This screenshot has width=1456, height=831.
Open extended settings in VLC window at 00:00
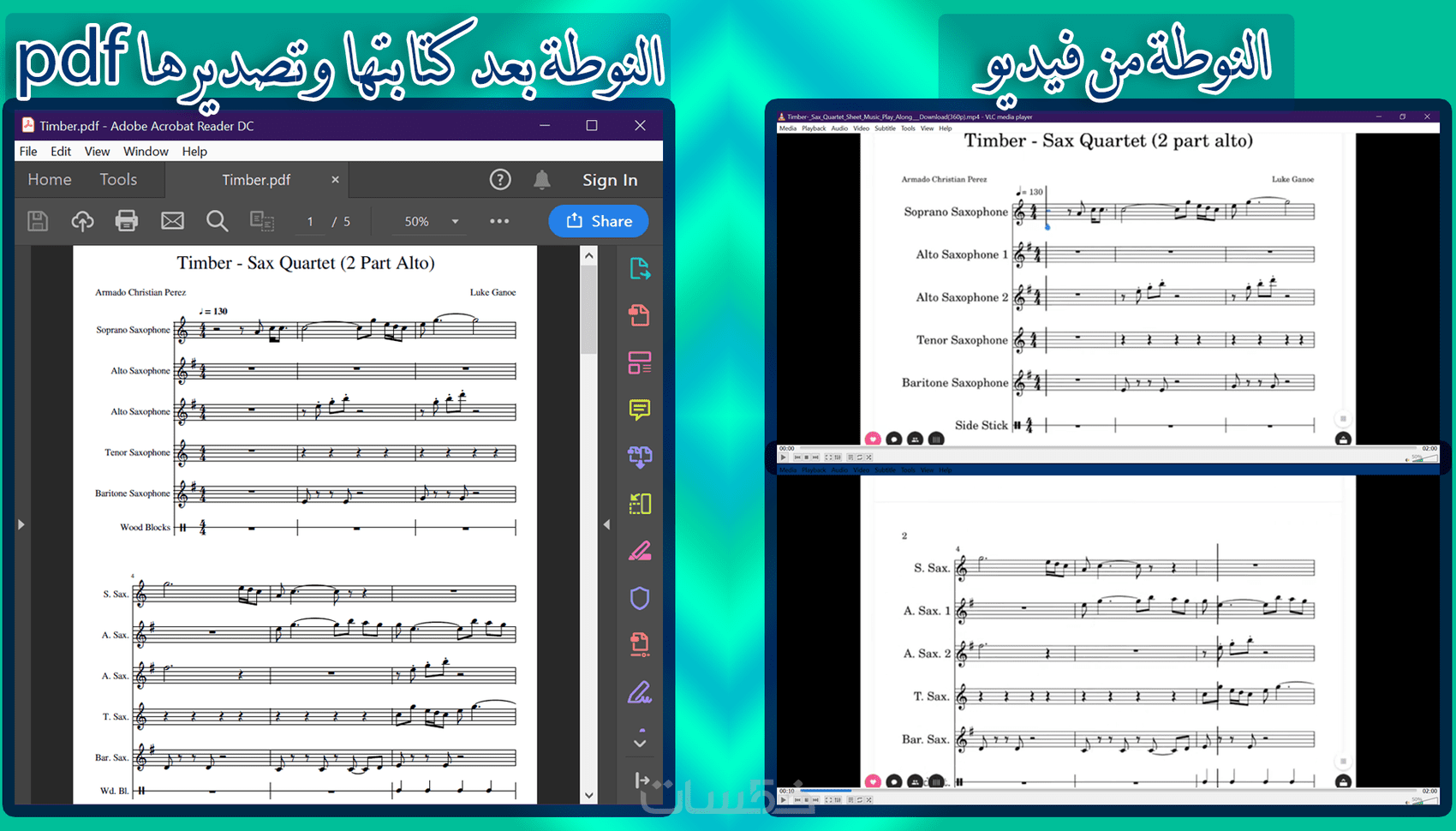(x=838, y=457)
